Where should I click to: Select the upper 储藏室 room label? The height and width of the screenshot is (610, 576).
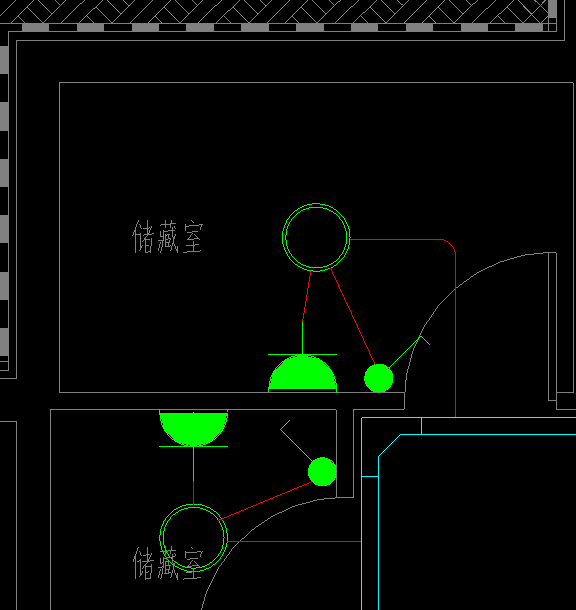click(x=168, y=237)
